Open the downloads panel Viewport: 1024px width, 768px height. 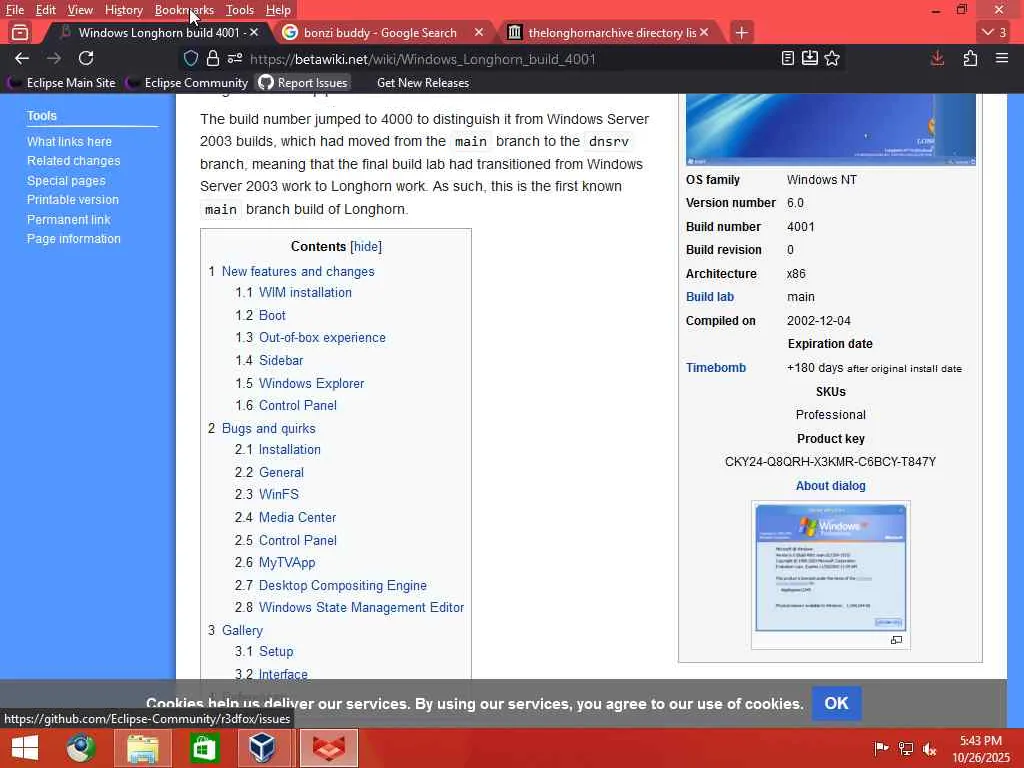(937, 59)
